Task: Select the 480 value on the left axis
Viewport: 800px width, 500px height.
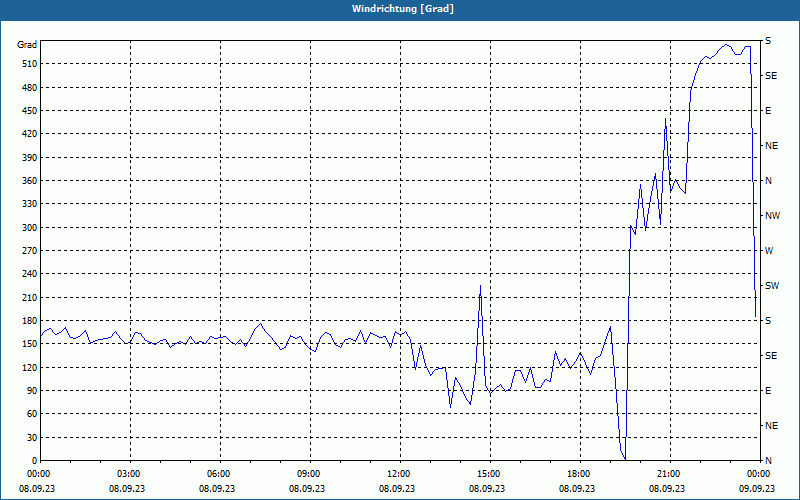Action: point(29,87)
